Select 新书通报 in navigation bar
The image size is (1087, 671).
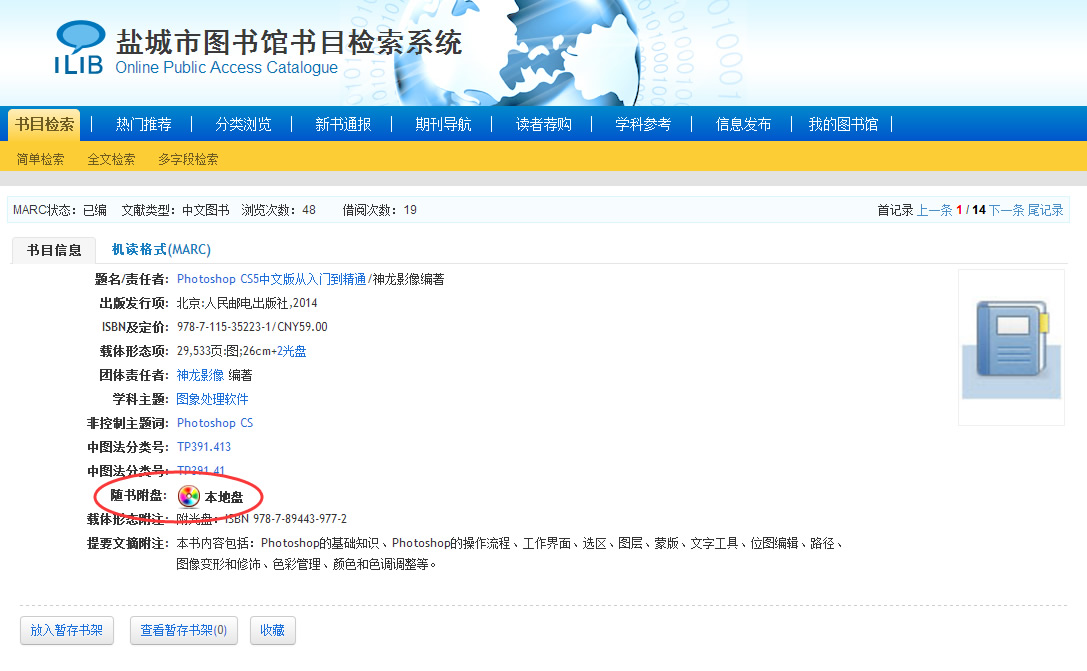[343, 124]
